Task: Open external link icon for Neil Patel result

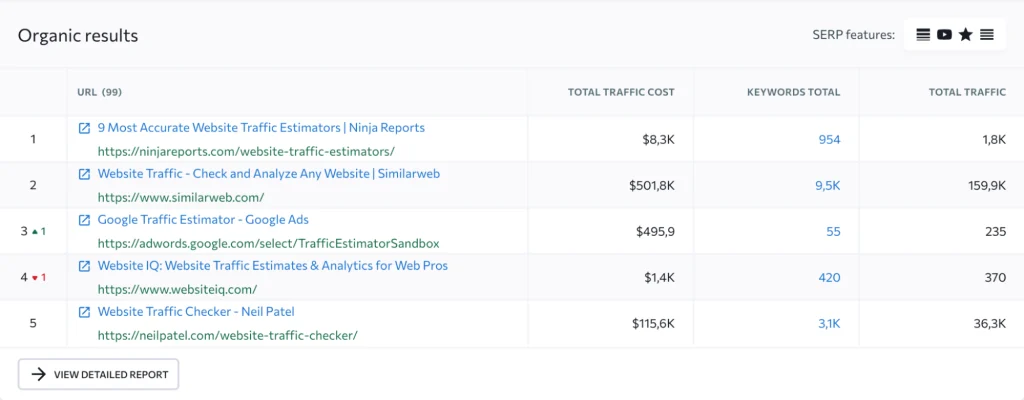Action: [84, 312]
